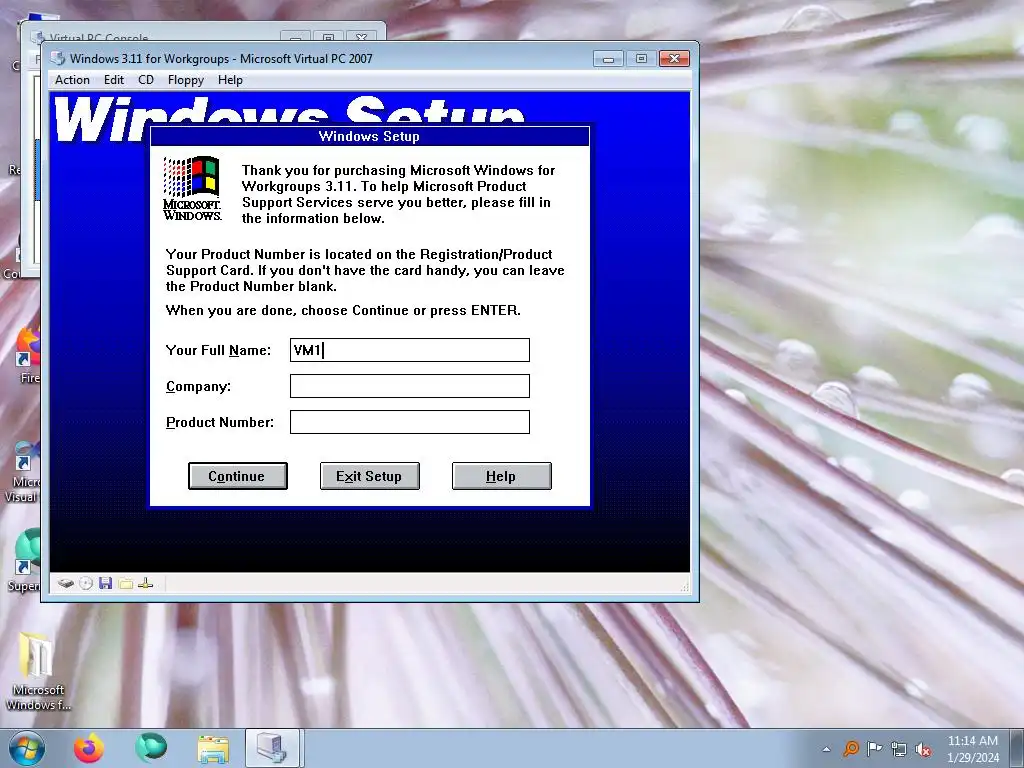Open the Windows Start menu
This screenshot has height=768, width=1024.
pyautogui.click(x=27, y=748)
